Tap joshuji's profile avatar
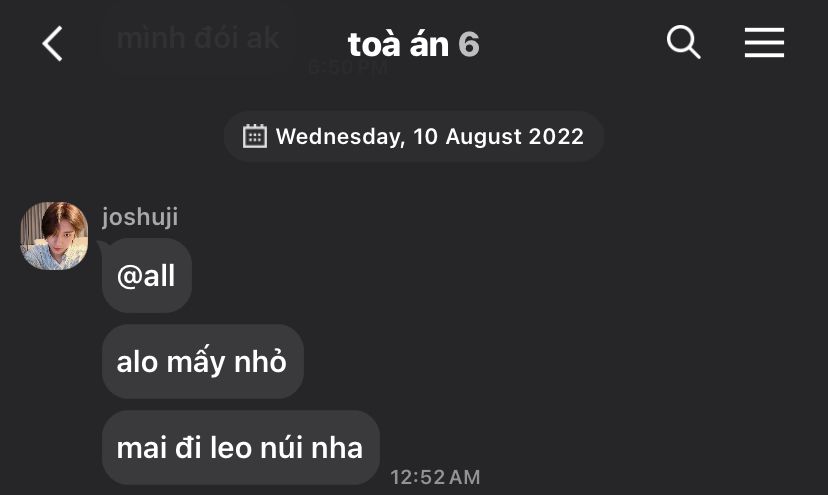The width and height of the screenshot is (828, 495). click(54, 236)
